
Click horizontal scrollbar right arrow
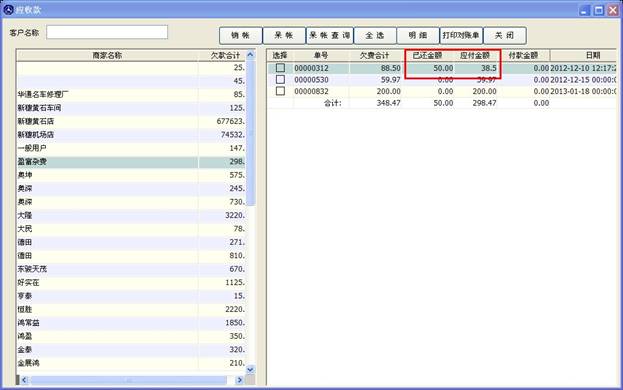coord(239,380)
